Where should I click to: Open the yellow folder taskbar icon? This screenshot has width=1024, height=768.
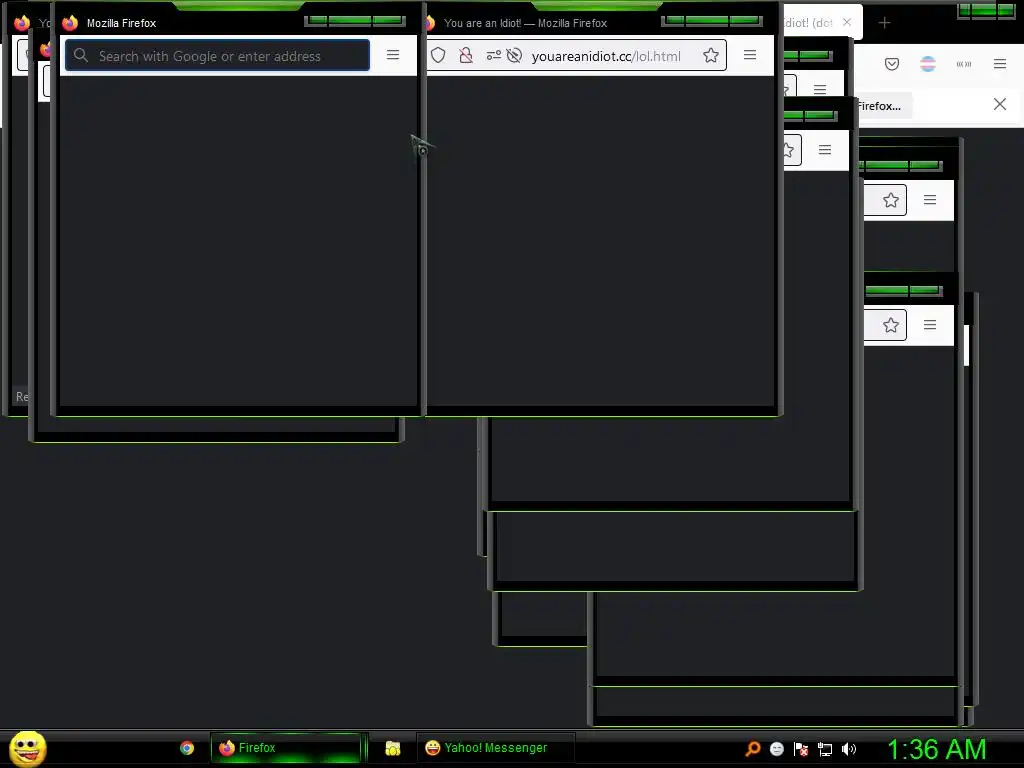point(392,748)
